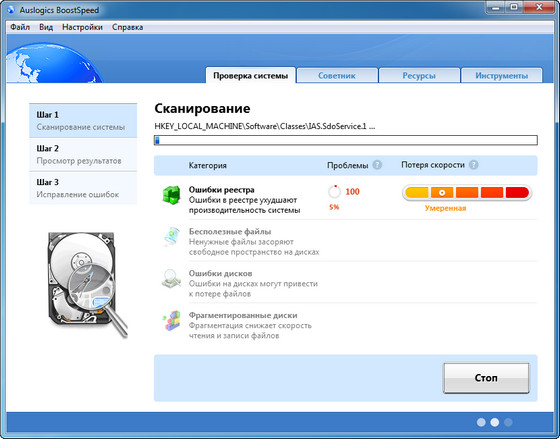Open the Вид menu

46,27
